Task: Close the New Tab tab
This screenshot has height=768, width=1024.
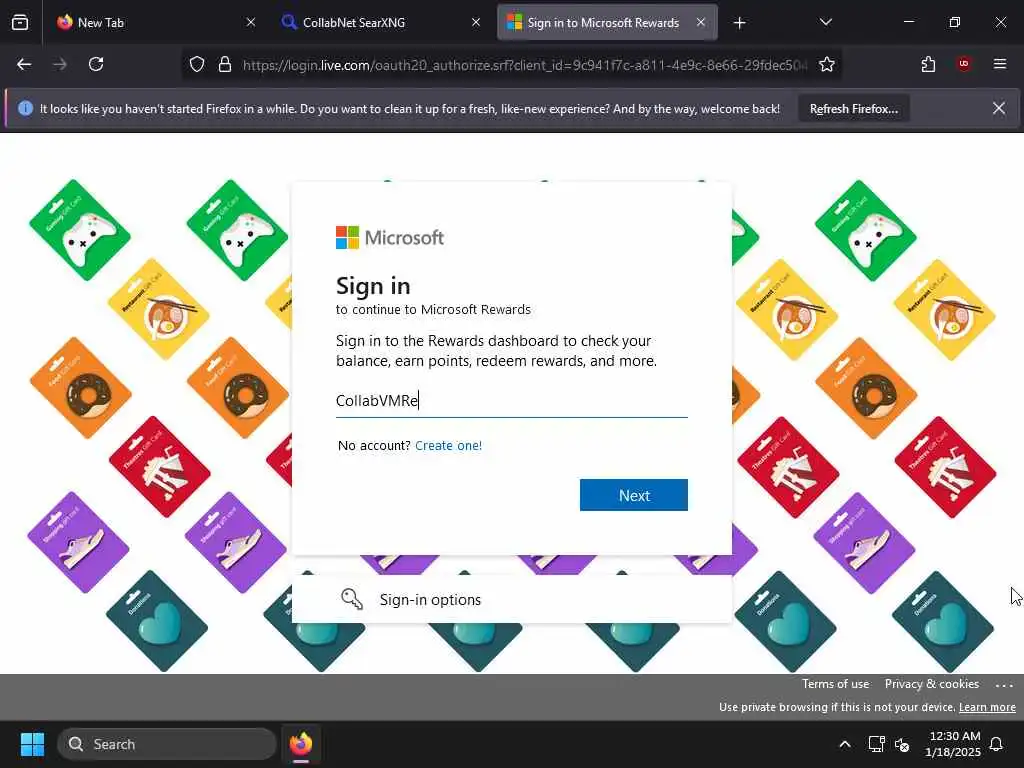Action: [251, 22]
